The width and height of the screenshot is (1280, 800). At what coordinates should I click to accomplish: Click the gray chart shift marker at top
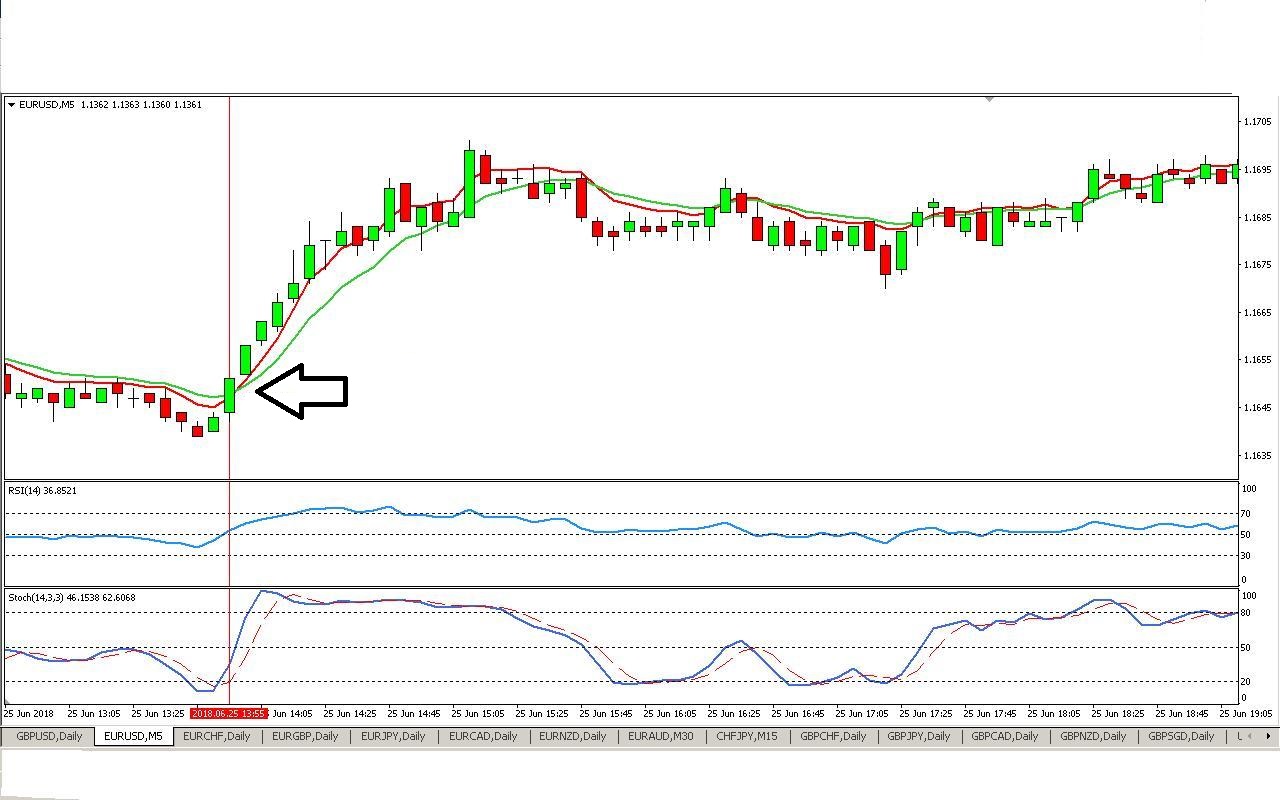pyautogui.click(x=989, y=99)
